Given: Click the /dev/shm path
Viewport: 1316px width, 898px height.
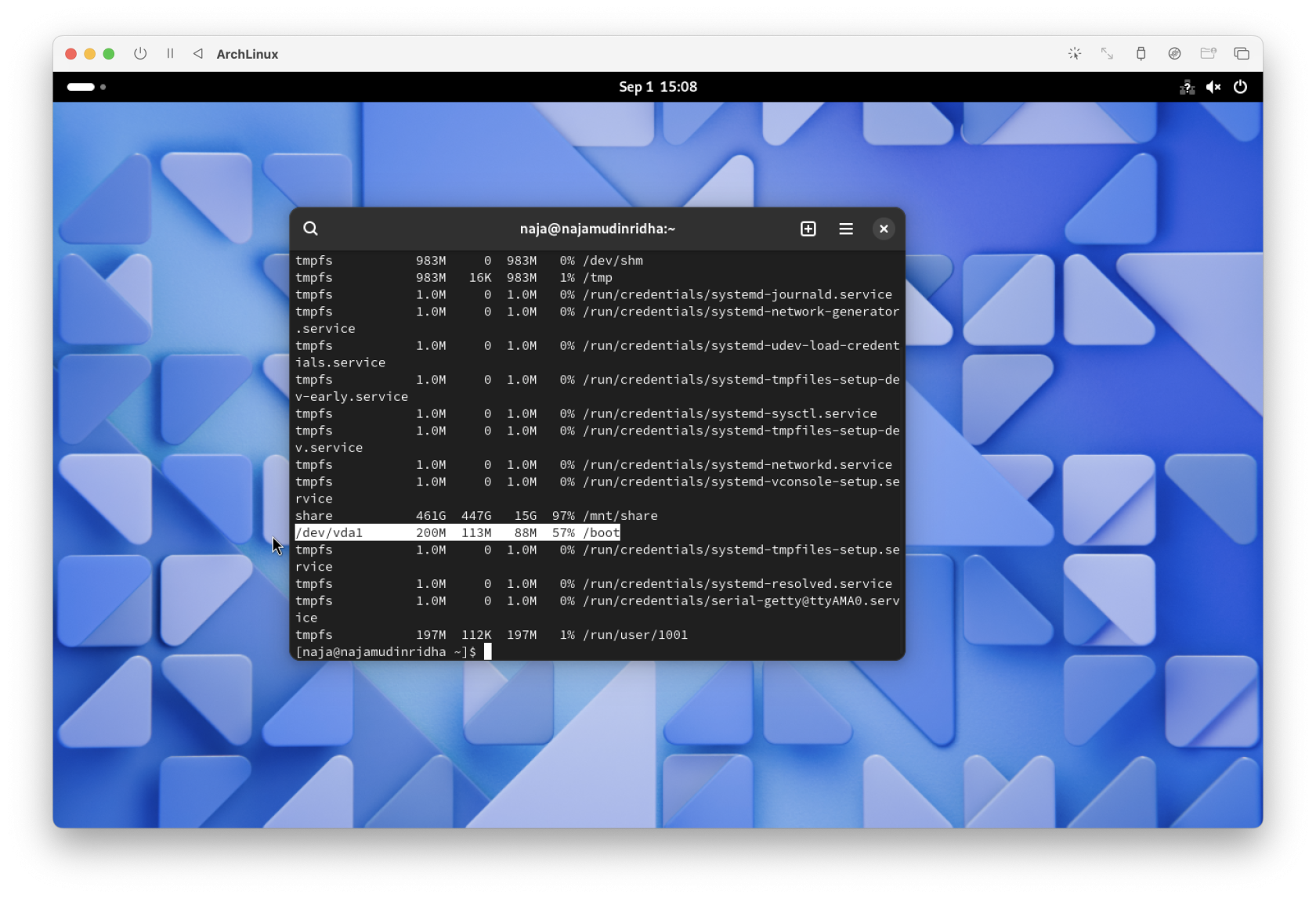Looking at the screenshot, I should click(x=613, y=260).
